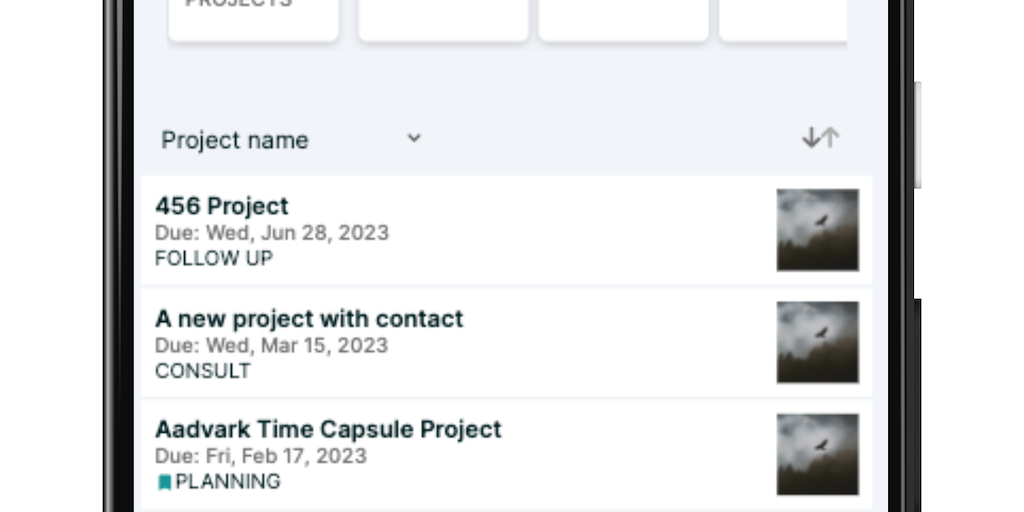Click the CONSULT status label
1024x512 pixels.
click(x=203, y=371)
